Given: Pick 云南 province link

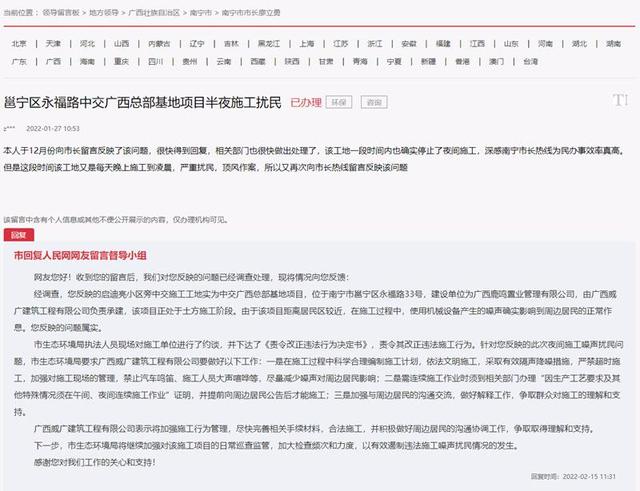Looking at the screenshot, I should pyautogui.click(x=224, y=61).
